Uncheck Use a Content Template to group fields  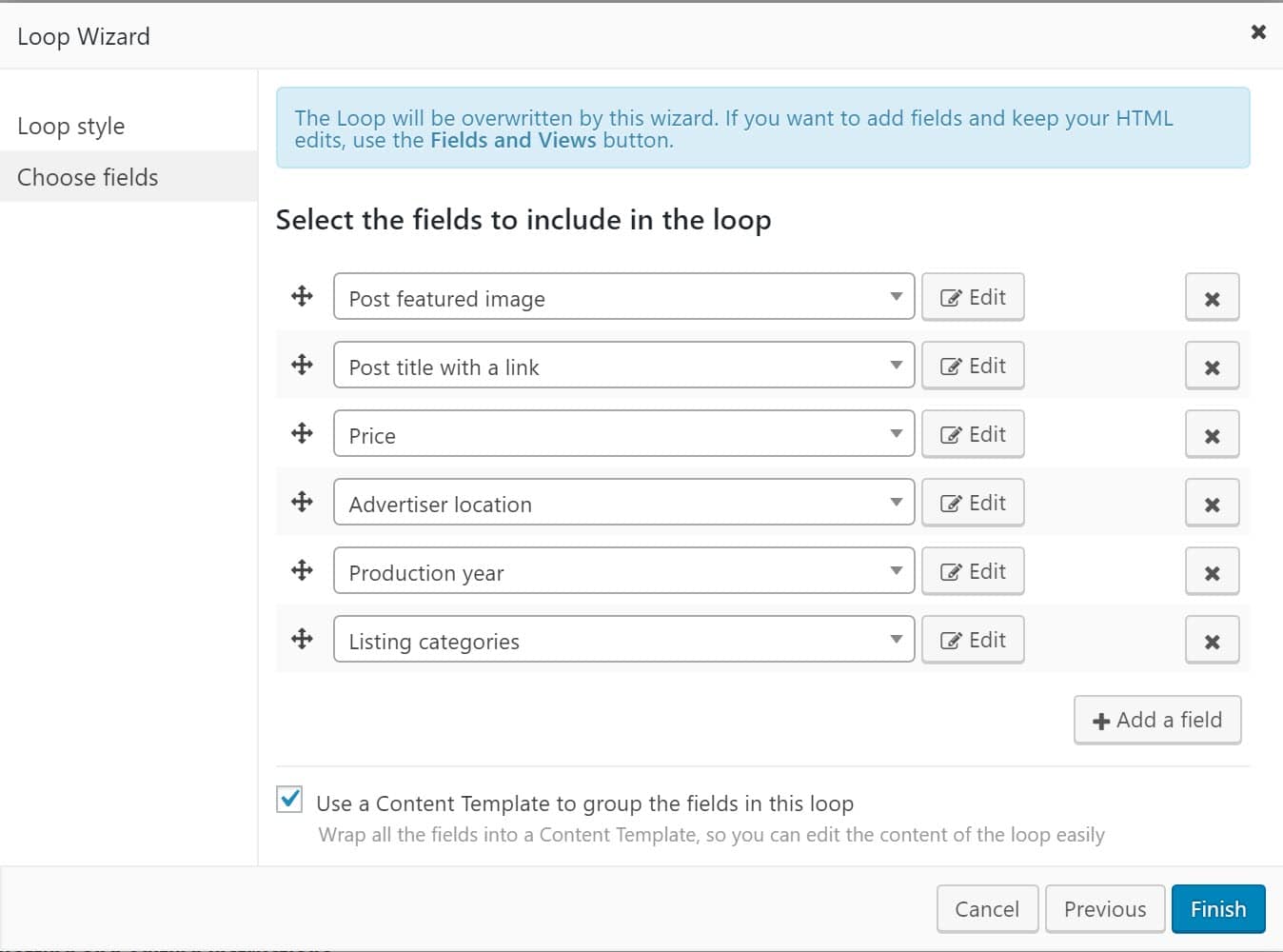(x=288, y=802)
